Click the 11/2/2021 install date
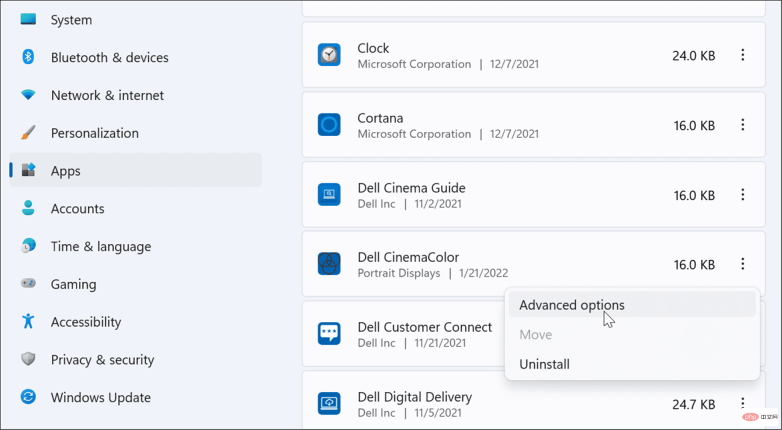 click(438, 204)
